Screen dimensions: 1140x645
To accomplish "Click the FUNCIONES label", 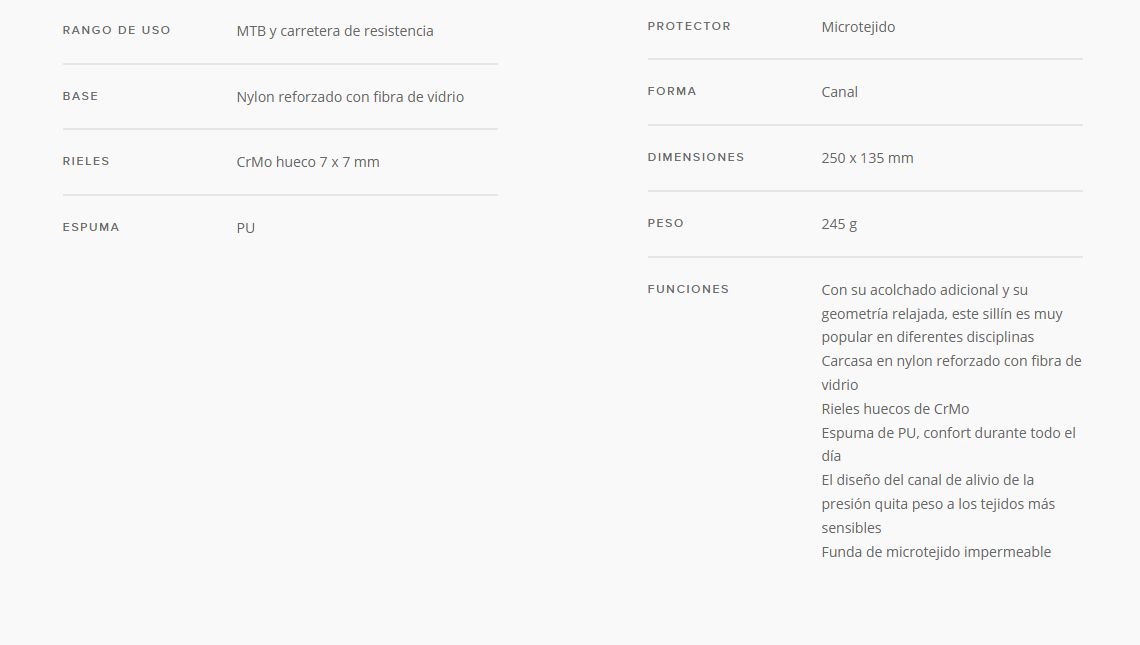I will pos(688,289).
